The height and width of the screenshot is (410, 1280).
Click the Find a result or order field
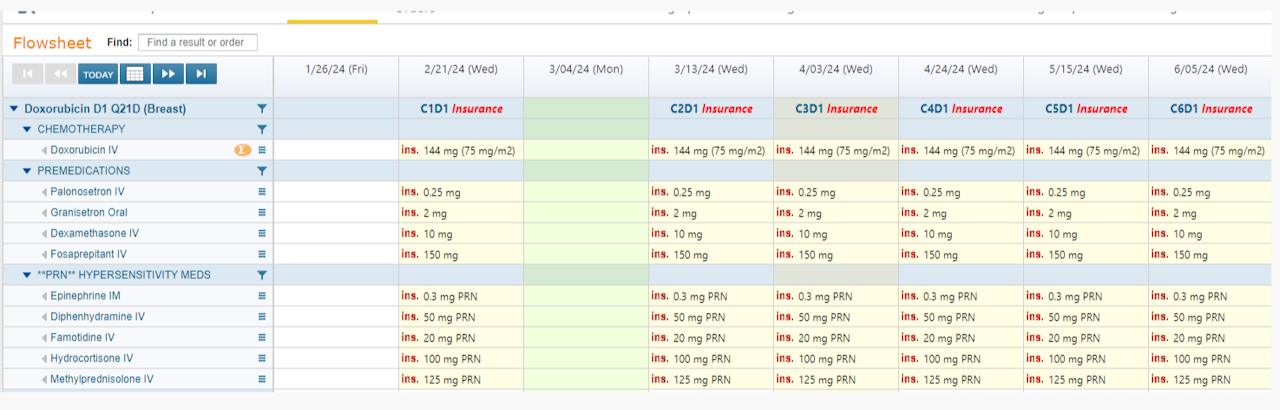tap(197, 42)
